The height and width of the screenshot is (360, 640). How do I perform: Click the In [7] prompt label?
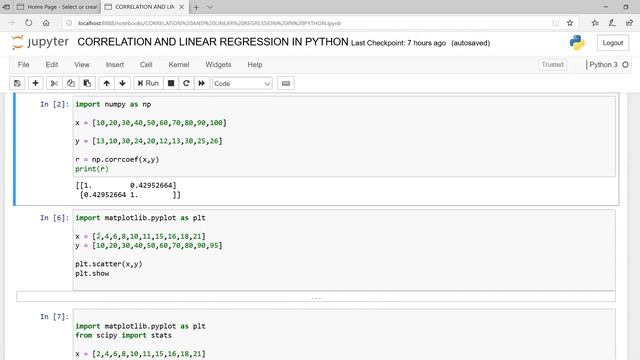(54, 317)
